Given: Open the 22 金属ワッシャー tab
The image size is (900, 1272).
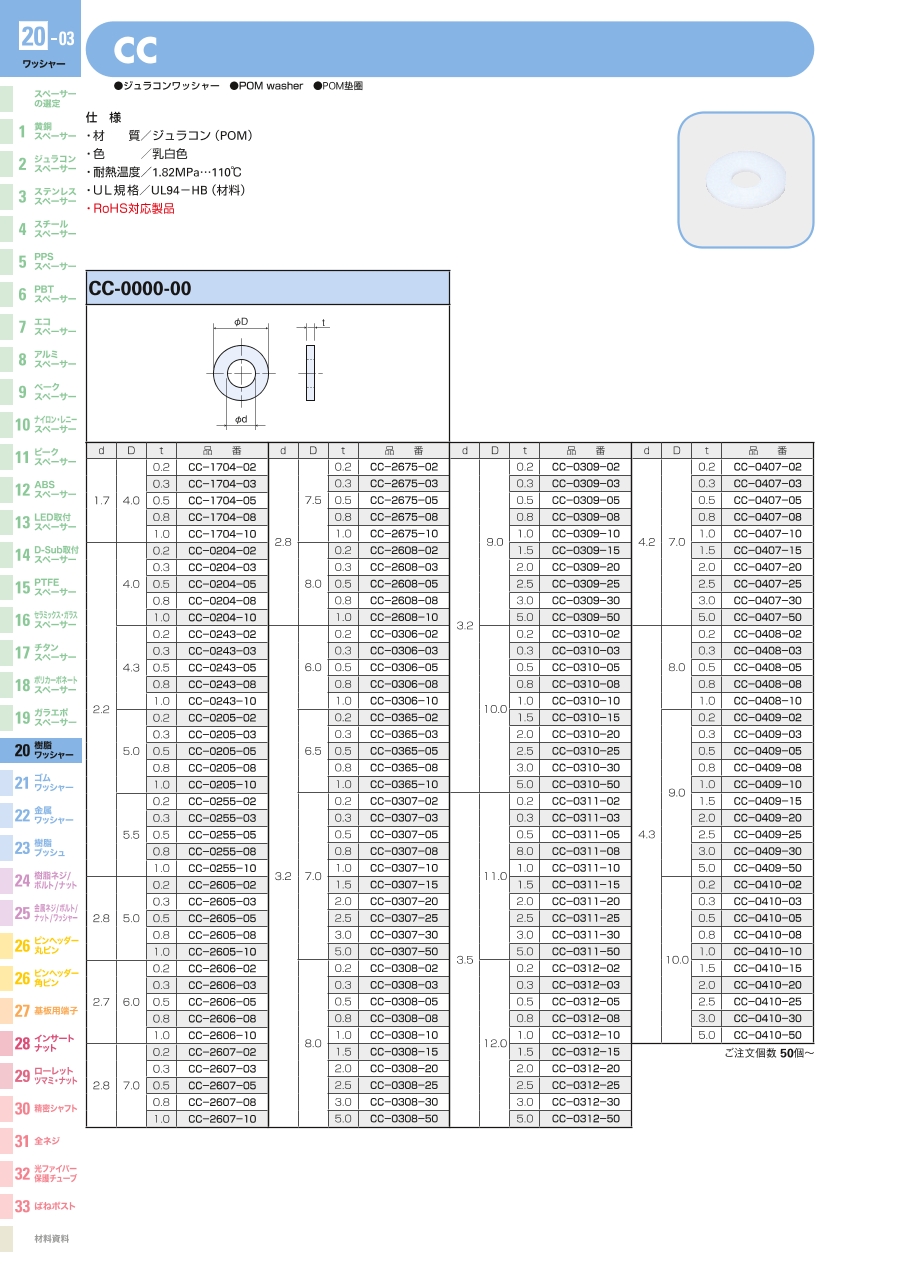Looking at the screenshot, I should (41, 815).
